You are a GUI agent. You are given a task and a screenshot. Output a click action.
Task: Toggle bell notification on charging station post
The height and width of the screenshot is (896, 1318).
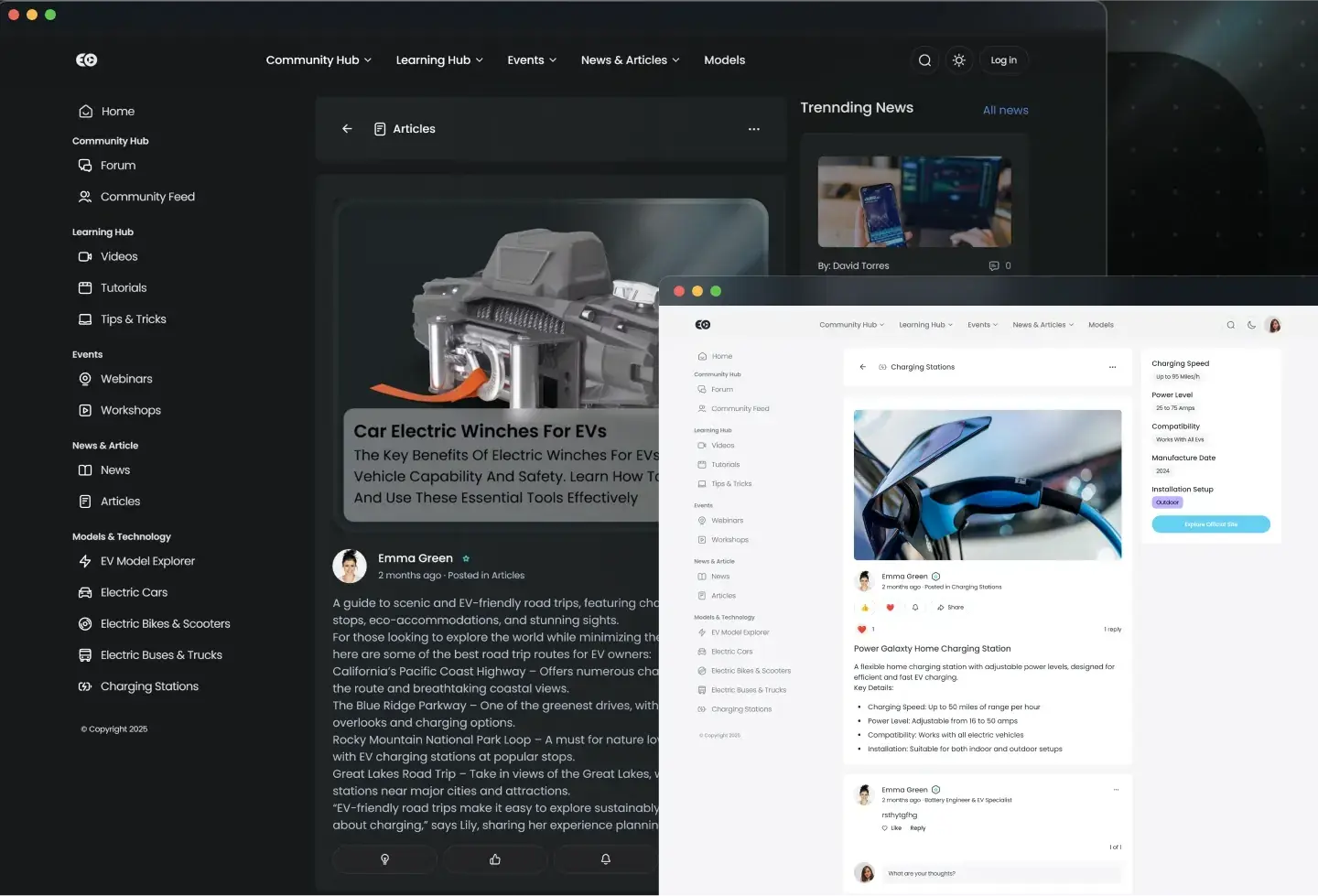(914, 608)
